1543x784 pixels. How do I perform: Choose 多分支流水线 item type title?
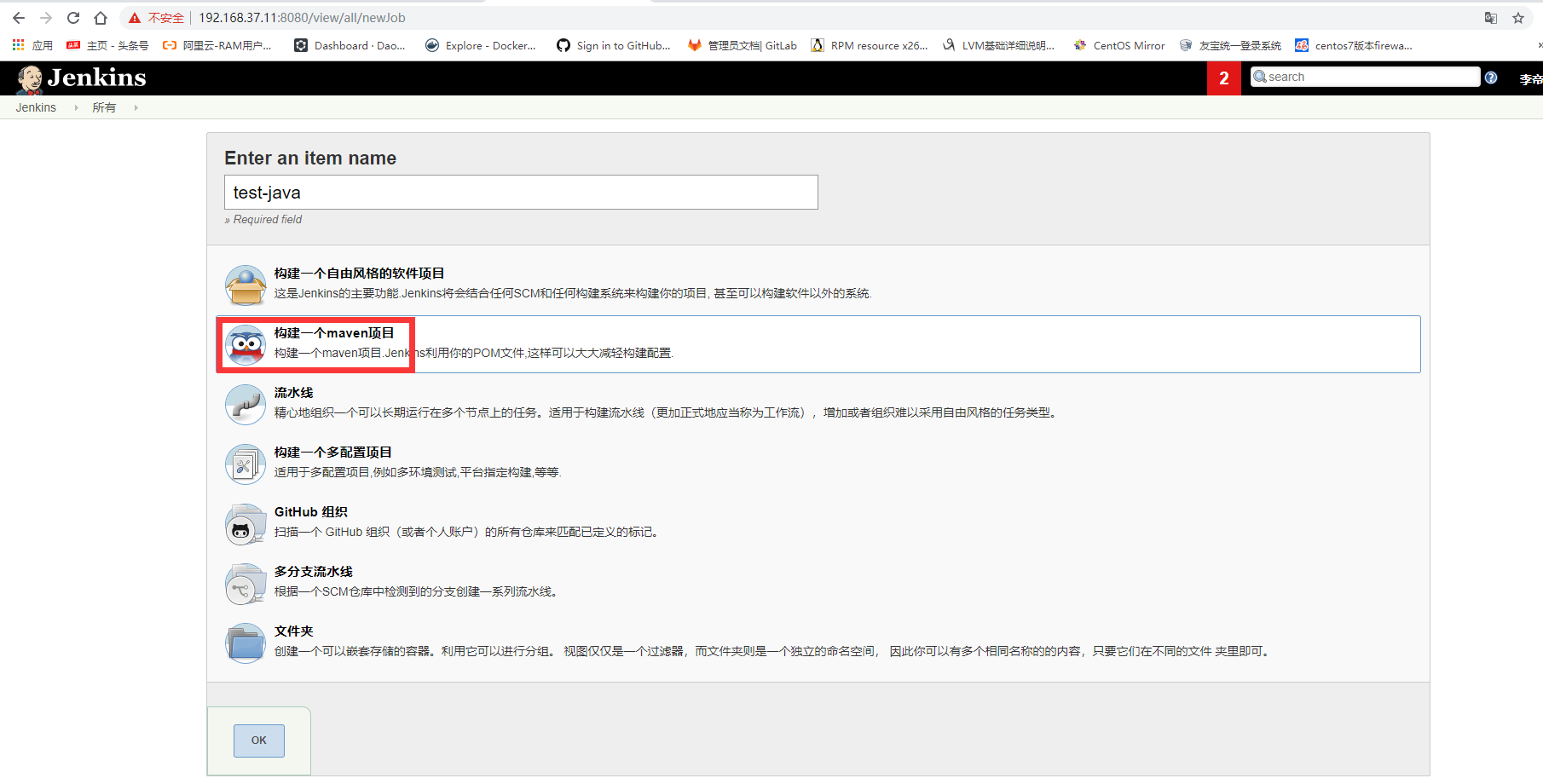click(313, 571)
